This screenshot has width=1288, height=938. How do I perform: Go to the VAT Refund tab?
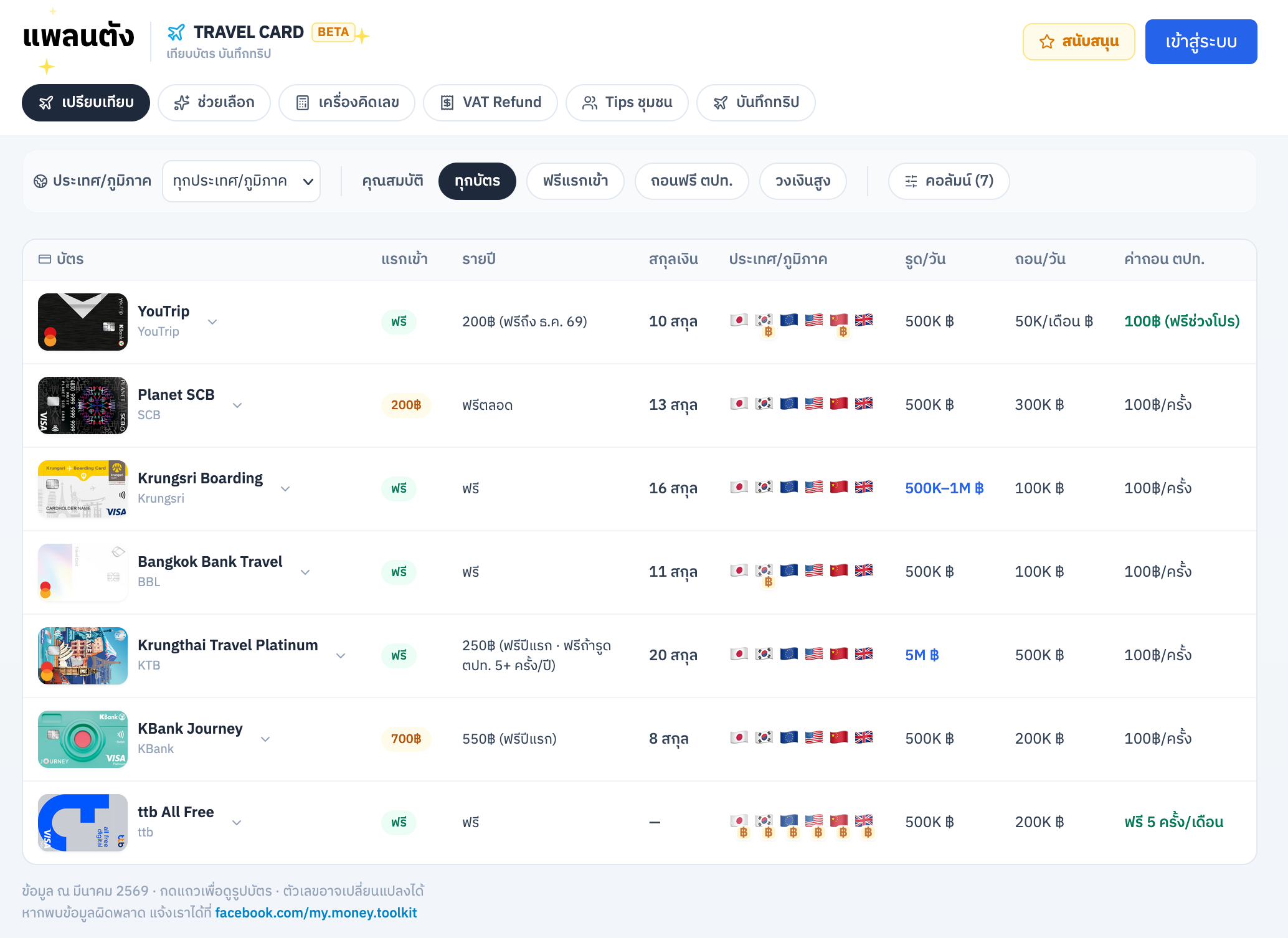pos(490,103)
